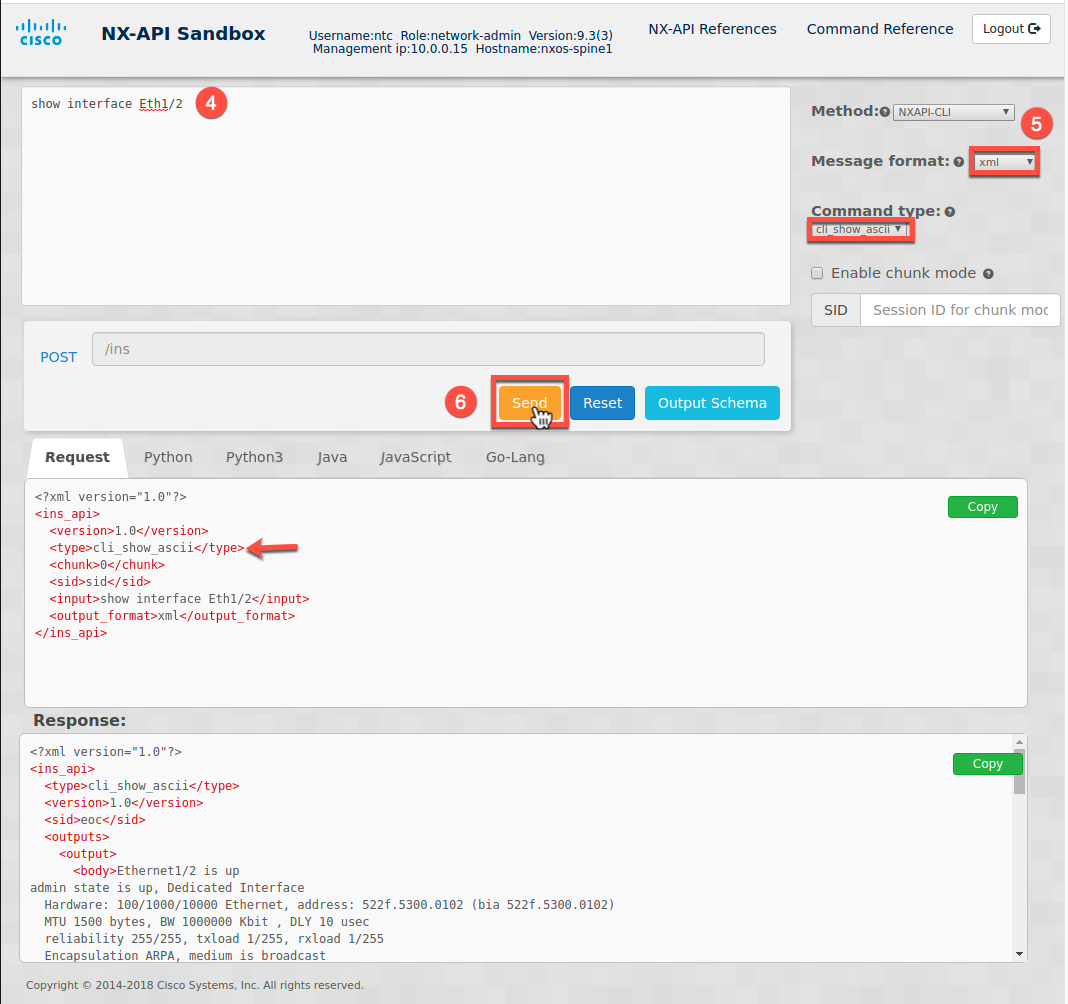Open the Command type help tooltip icon
Image resolution: width=1068 pixels, height=1004 pixels.
click(x=949, y=211)
